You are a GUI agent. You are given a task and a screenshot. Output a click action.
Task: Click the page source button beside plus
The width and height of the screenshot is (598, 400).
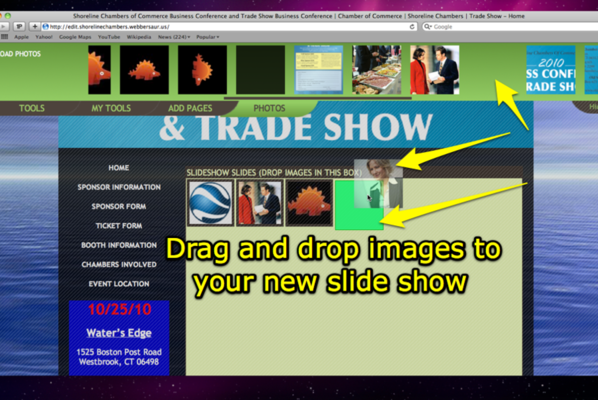point(19,26)
